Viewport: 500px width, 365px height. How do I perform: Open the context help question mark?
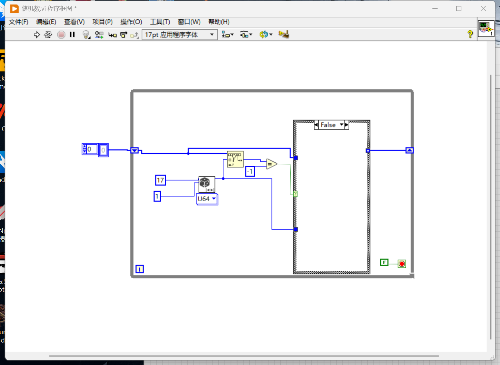click(x=470, y=34)
